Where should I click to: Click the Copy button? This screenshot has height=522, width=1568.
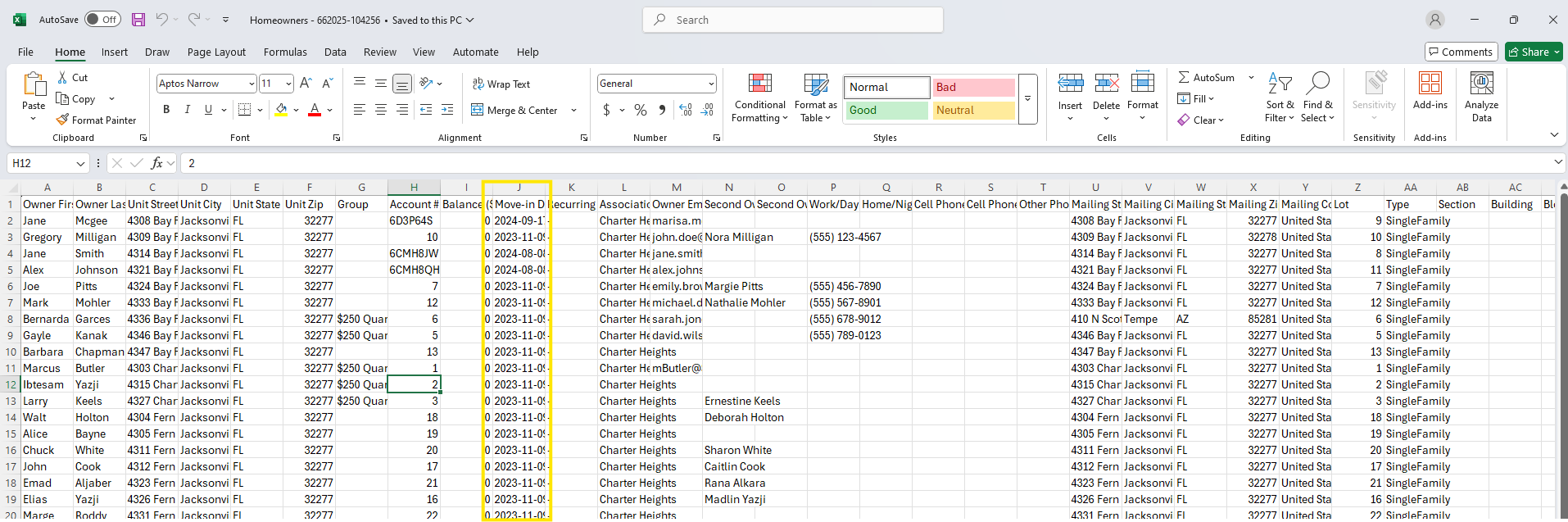point(76,98)
